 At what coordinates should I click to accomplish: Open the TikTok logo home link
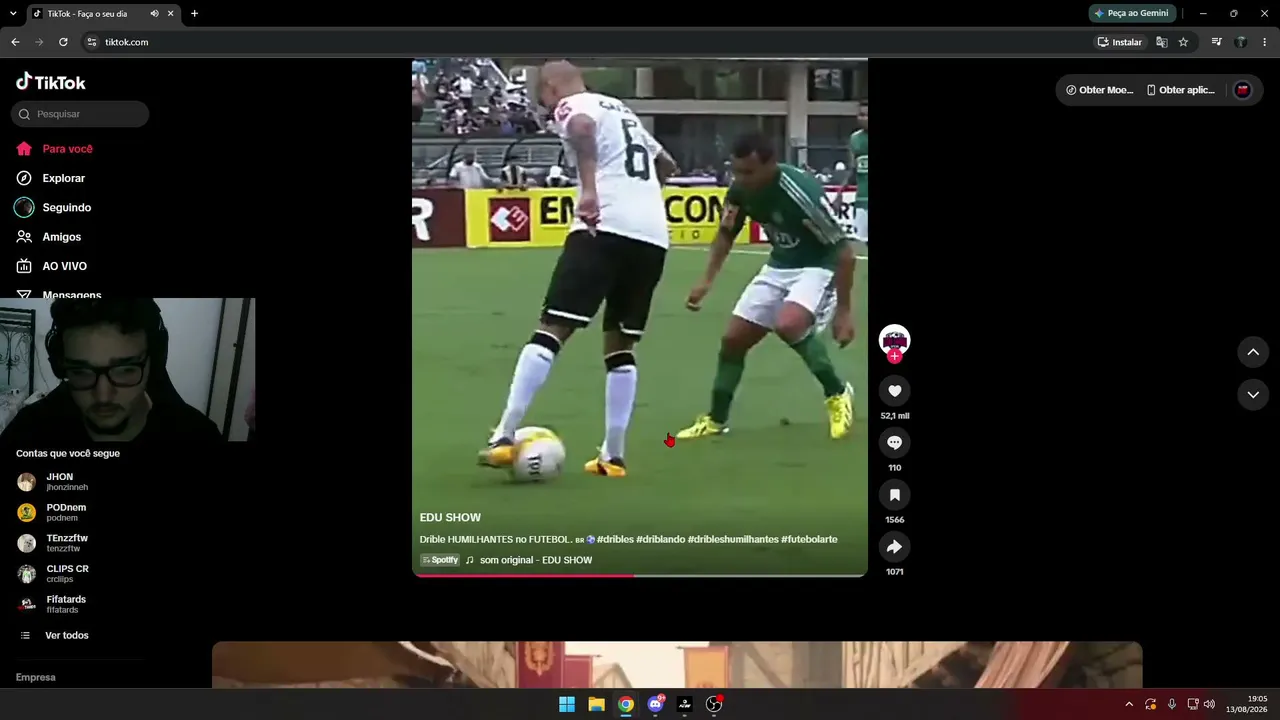51,82
